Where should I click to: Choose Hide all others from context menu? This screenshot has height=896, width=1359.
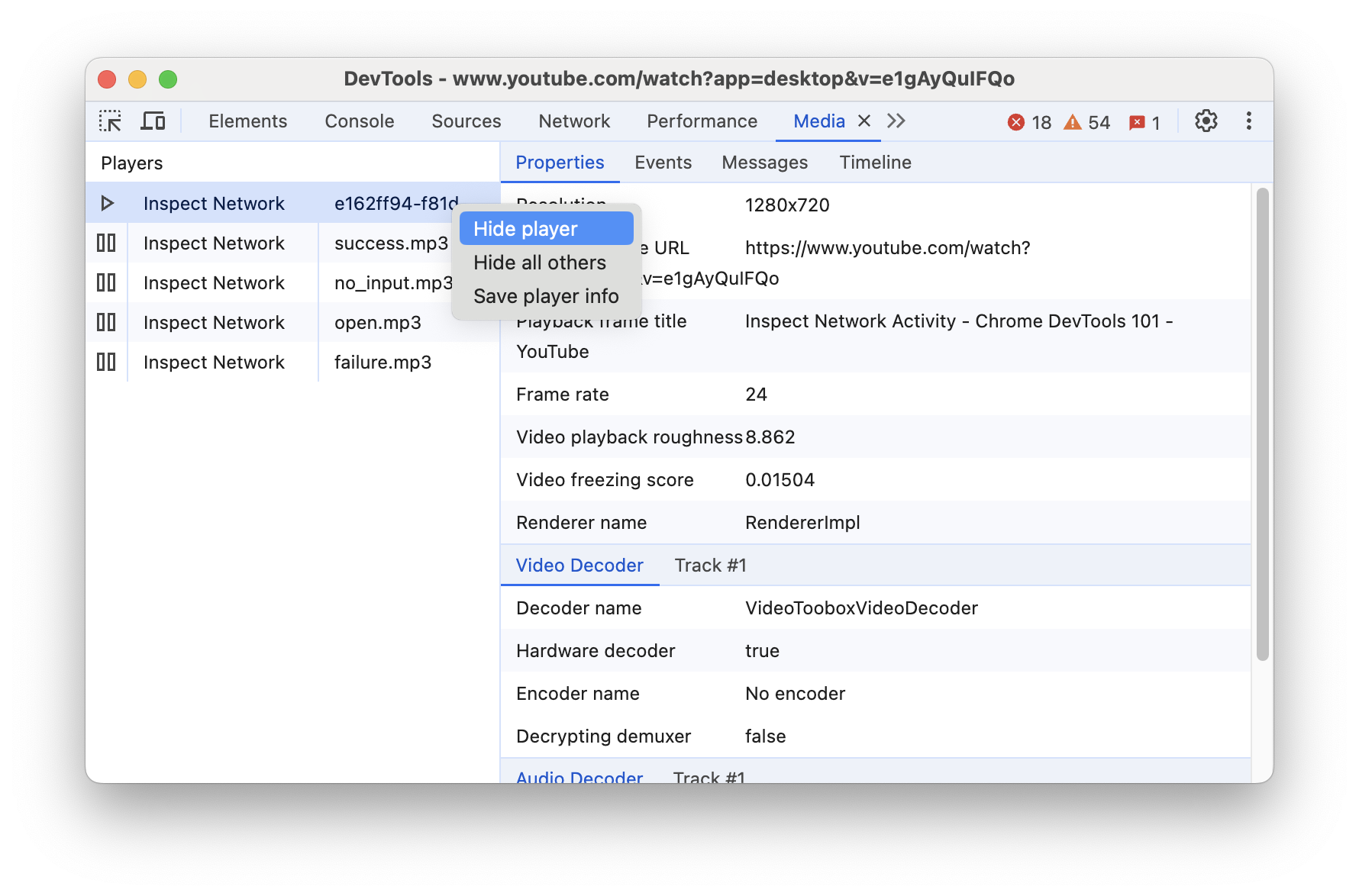[540, 263]
